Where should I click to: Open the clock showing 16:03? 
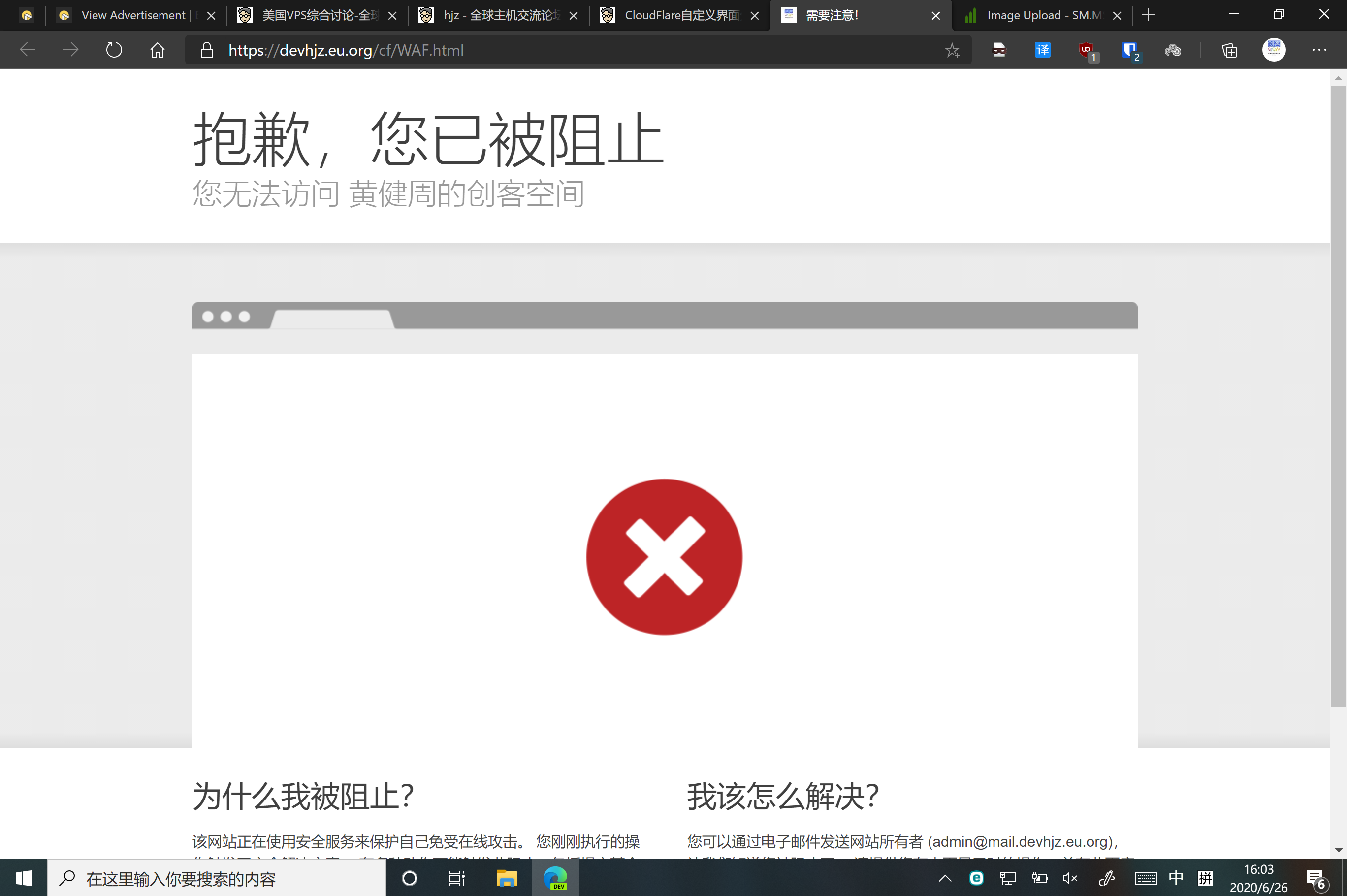[x=1258, y=878]
